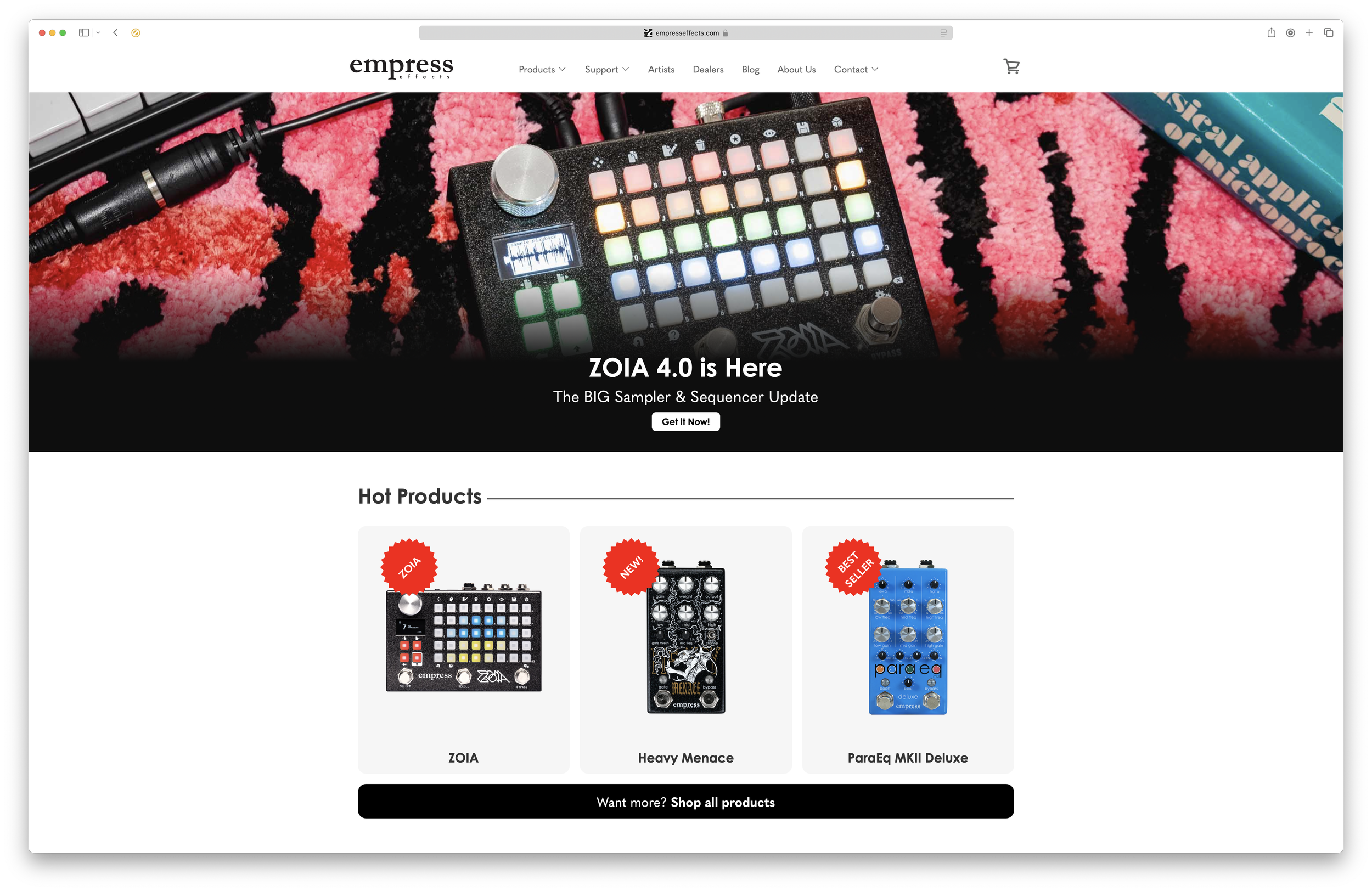
Task: Open a new tab with plus icon
Action: [x=1309, y=33]
